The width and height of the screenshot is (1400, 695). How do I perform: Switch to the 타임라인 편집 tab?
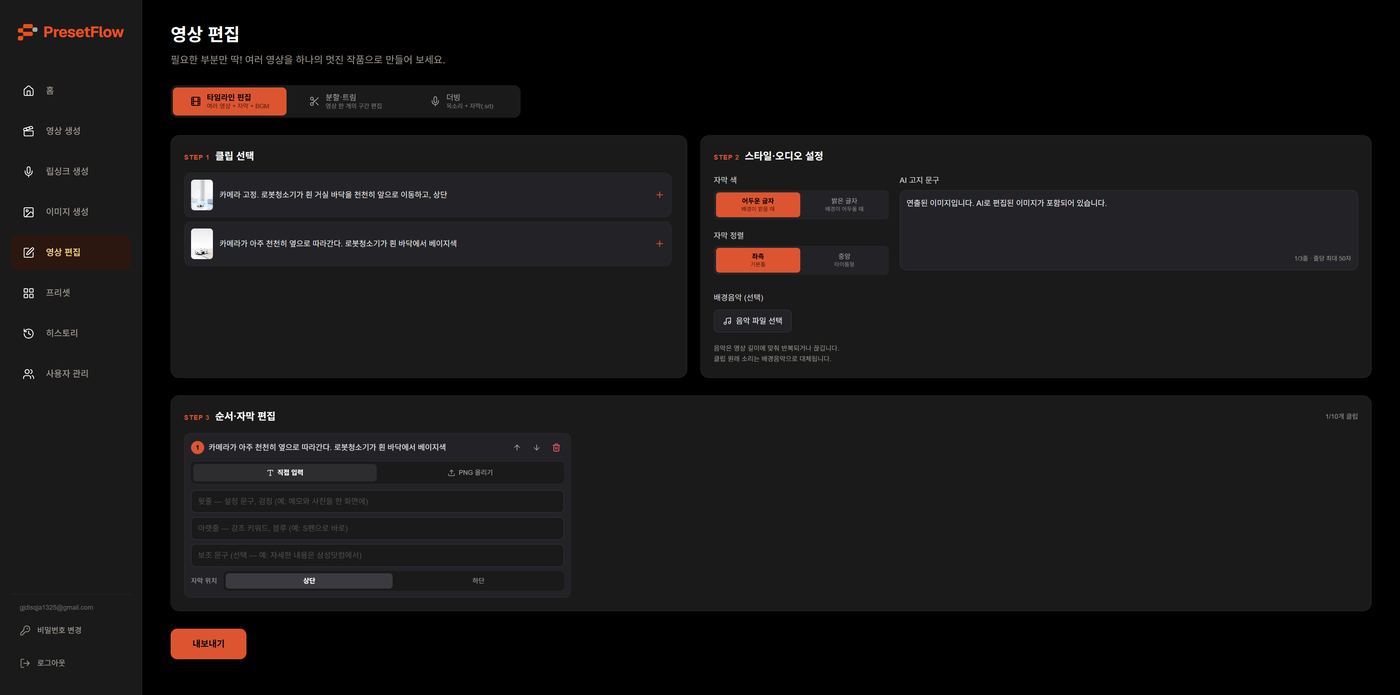[x=229, y=101]
